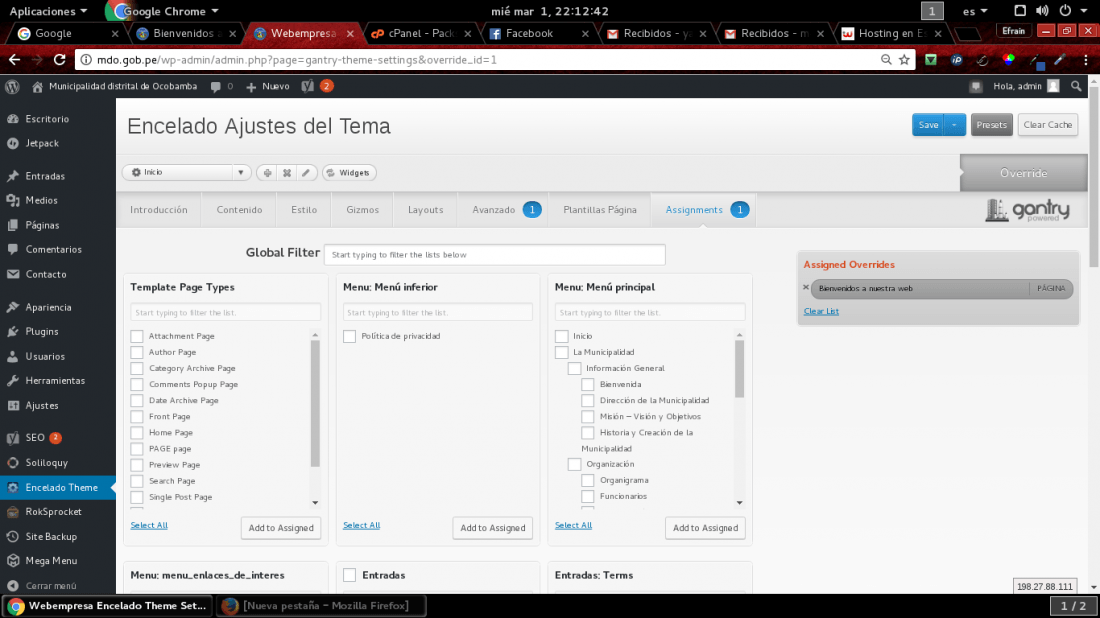Reload the page with browser refresh icon

[x=60, y=60]
